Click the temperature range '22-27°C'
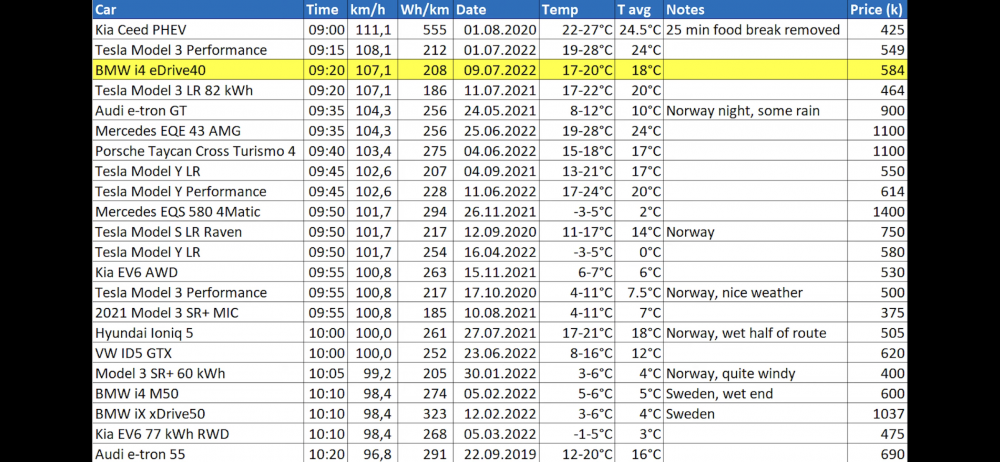The width and height of the screenshot is (1000, 462). (587, 30)
